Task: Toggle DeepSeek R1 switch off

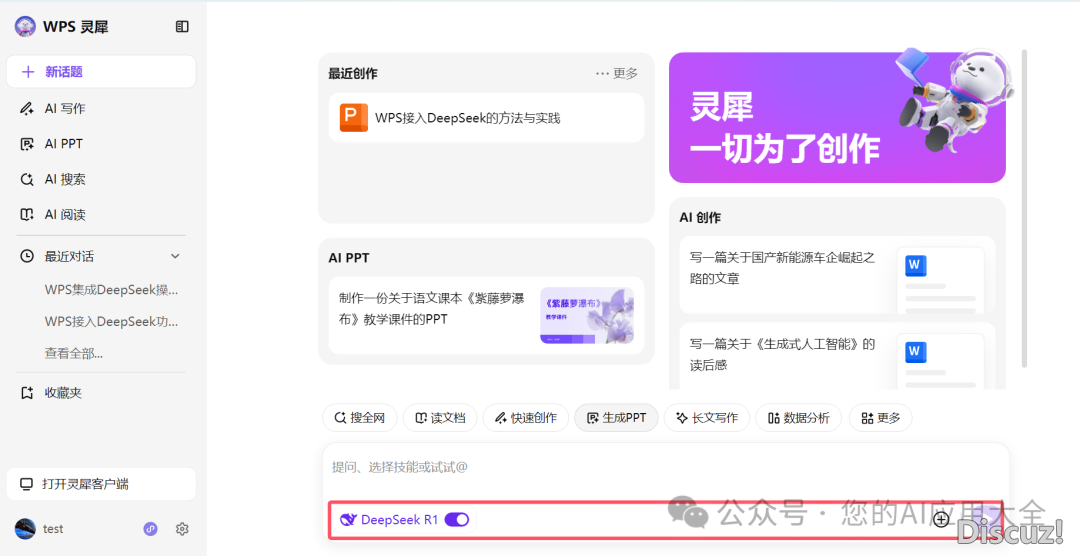Action: (457, 519)
